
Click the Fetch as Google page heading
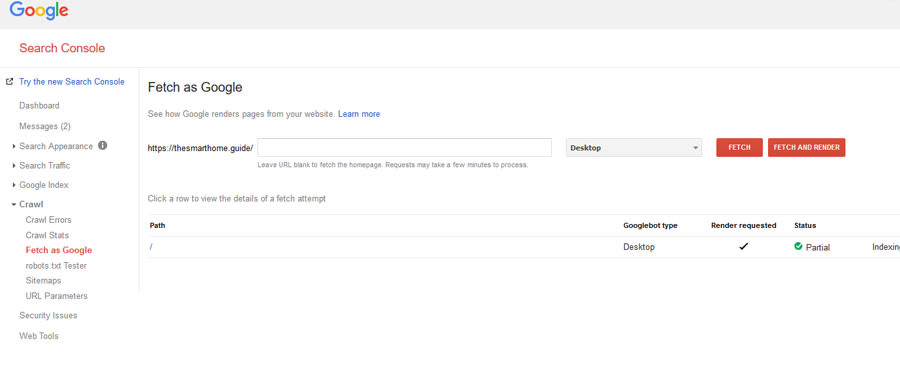195,87
